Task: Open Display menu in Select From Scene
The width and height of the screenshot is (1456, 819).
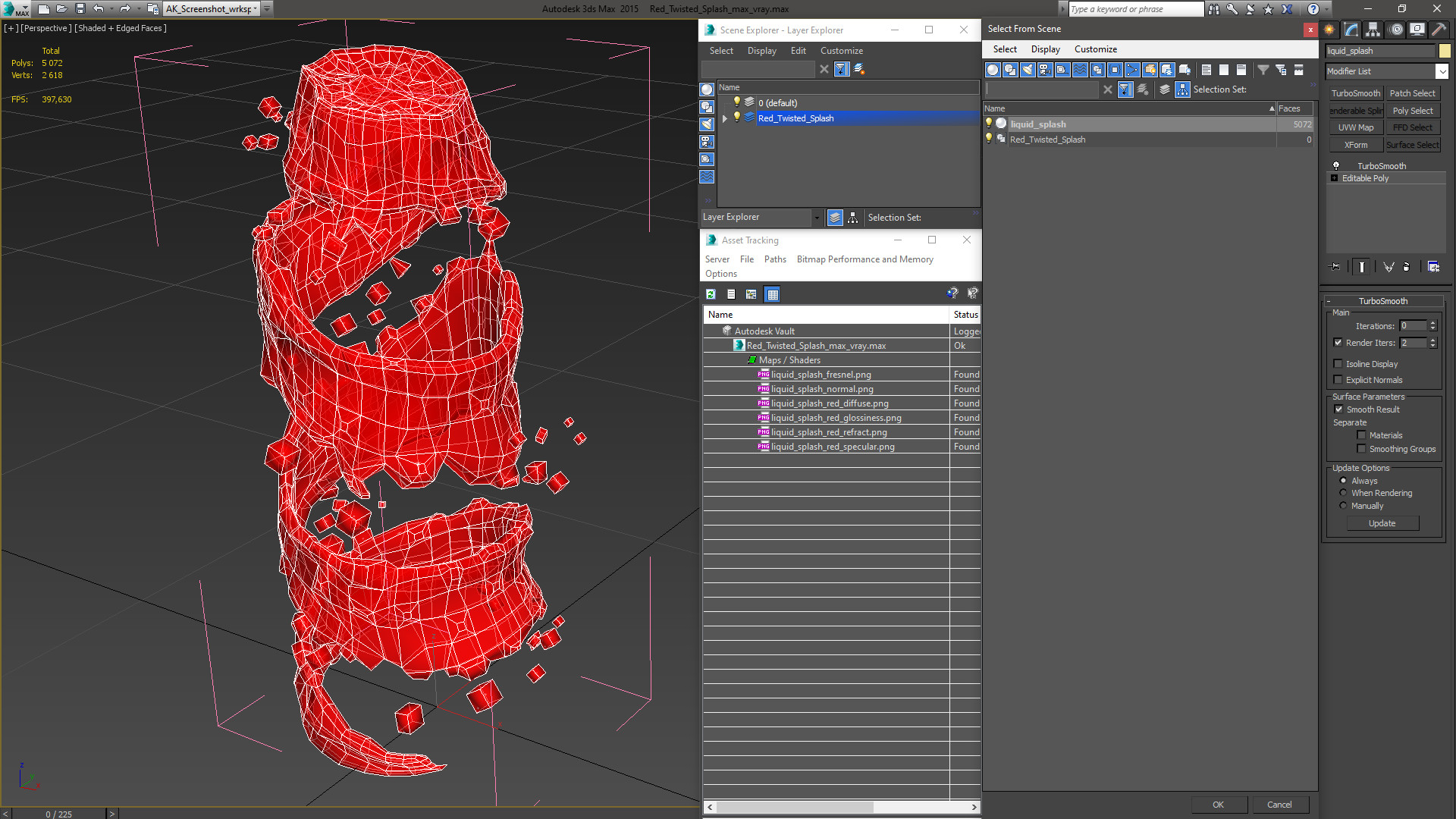Action: tap(1045, 49)
